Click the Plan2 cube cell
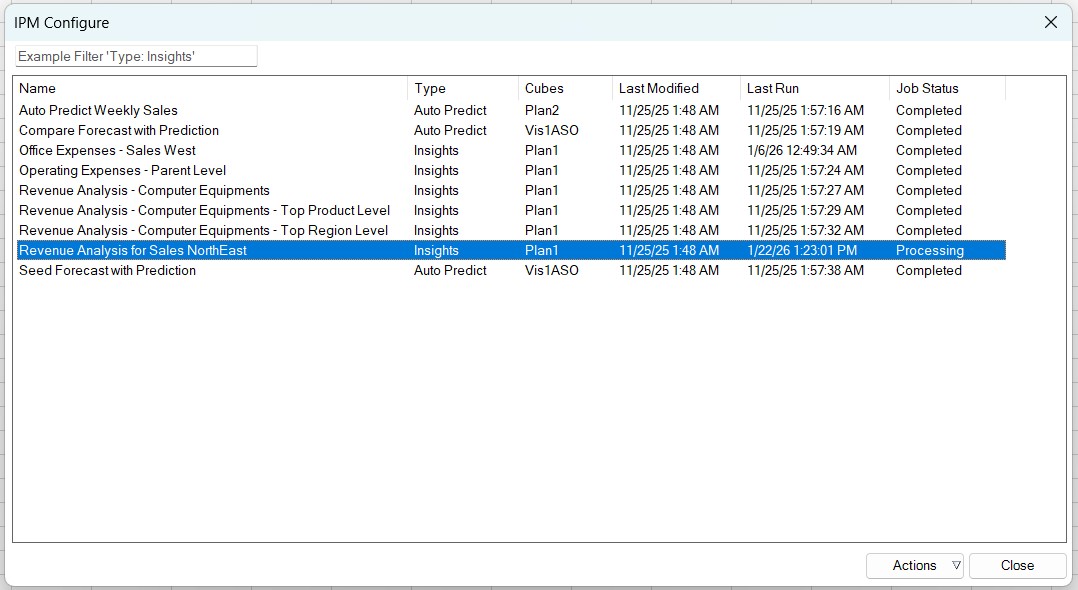The width and height of the screenshot is (1078, 590). pos(542,110)
